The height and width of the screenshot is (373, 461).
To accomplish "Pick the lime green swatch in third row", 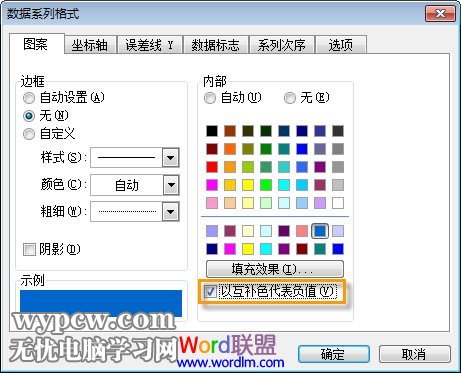I will point(248,167).
